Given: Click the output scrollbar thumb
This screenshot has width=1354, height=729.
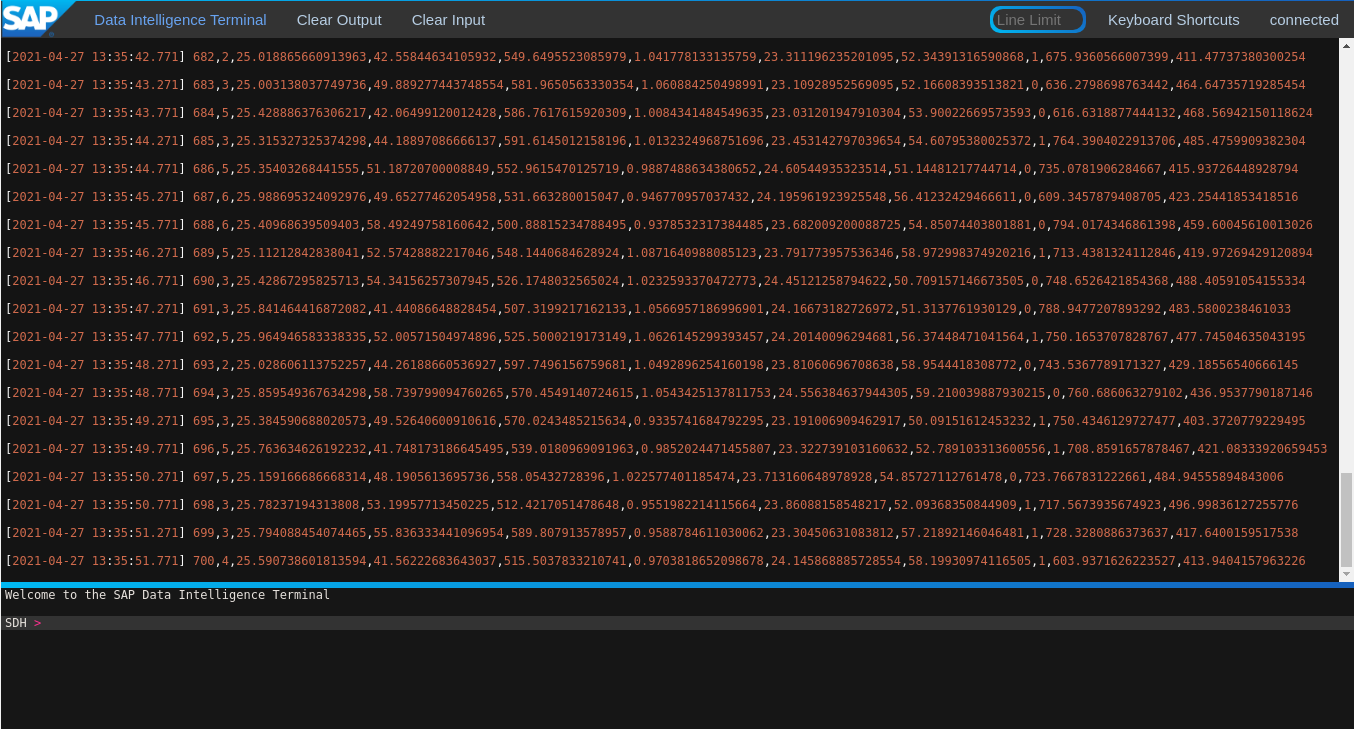Looking at the screenshot, I should tap(1345, 519).
